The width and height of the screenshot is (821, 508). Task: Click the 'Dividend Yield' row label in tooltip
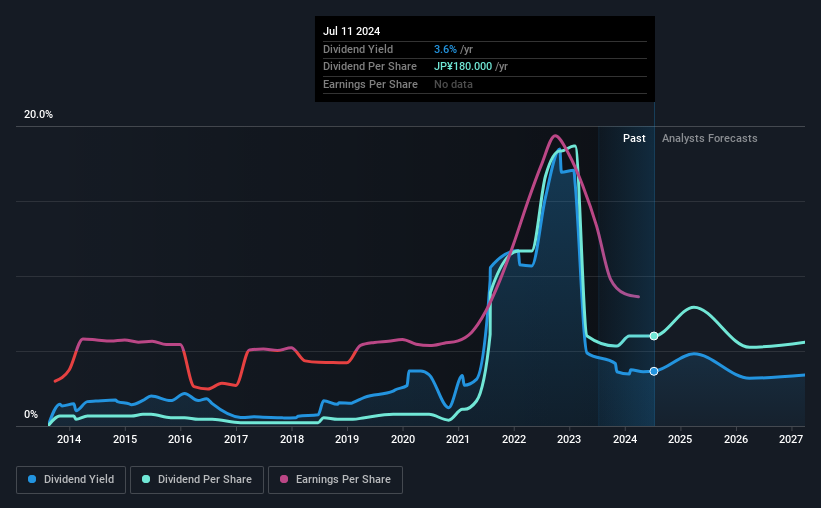358,49
